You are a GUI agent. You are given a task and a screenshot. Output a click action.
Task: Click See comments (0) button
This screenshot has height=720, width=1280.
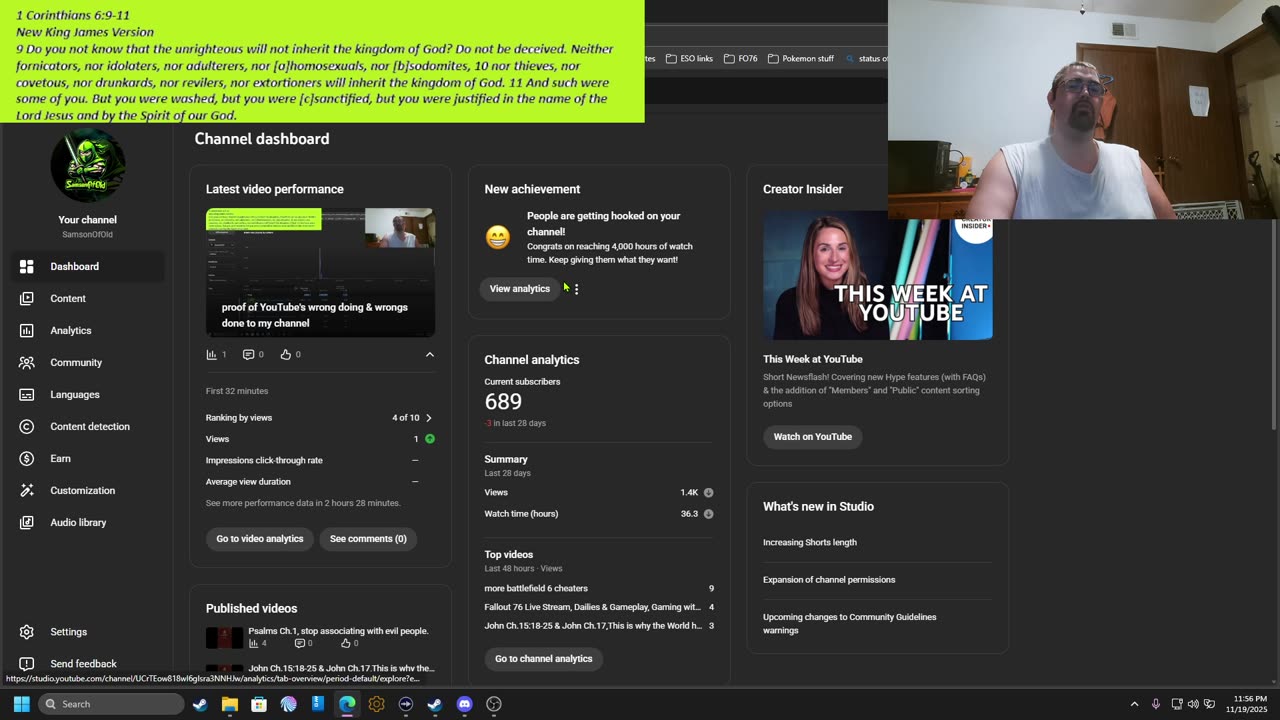[368, 539]
